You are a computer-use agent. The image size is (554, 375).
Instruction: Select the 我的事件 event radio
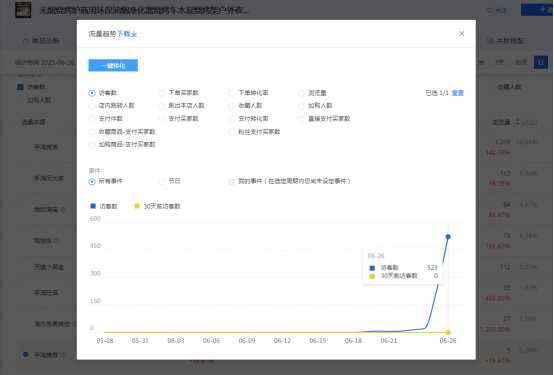(x=231, y=182)
